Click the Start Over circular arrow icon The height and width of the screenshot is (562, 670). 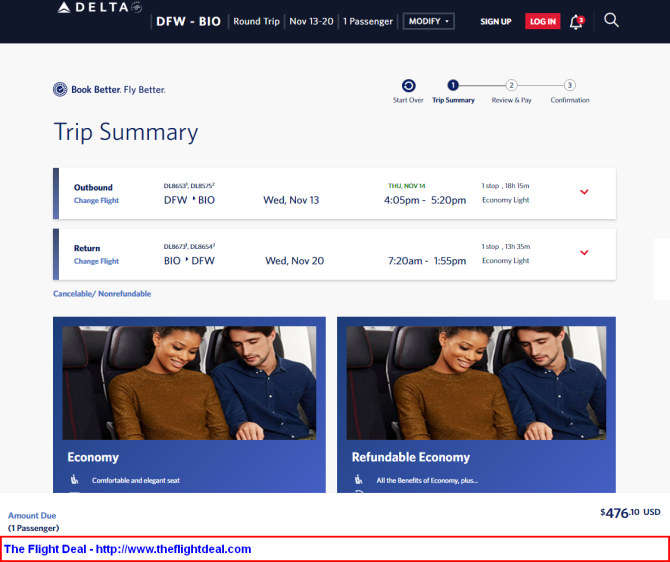pyautogui.click(x=408, y=86)
